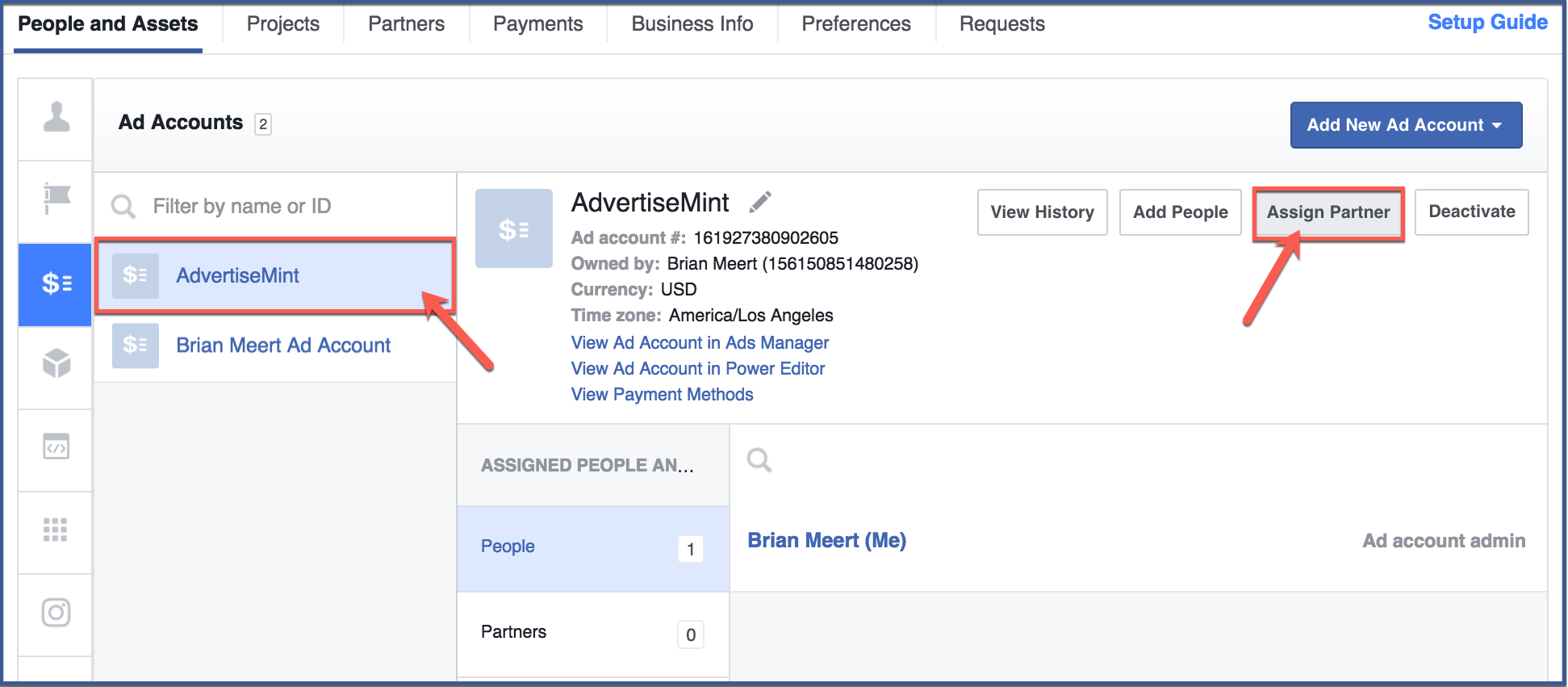Switch to the Payments tab
The height and width of the screenshot is (687, 1568).
pos(537,24)
